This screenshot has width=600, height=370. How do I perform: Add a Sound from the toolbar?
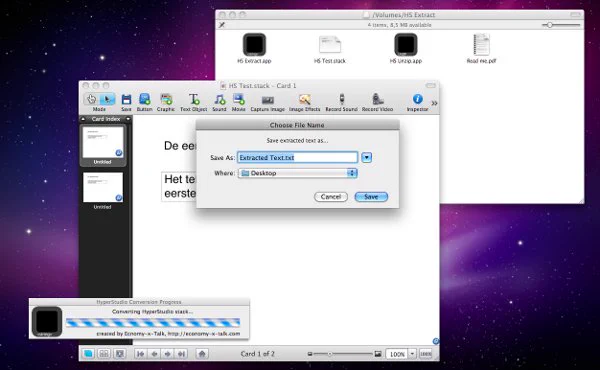pos(219,99)
